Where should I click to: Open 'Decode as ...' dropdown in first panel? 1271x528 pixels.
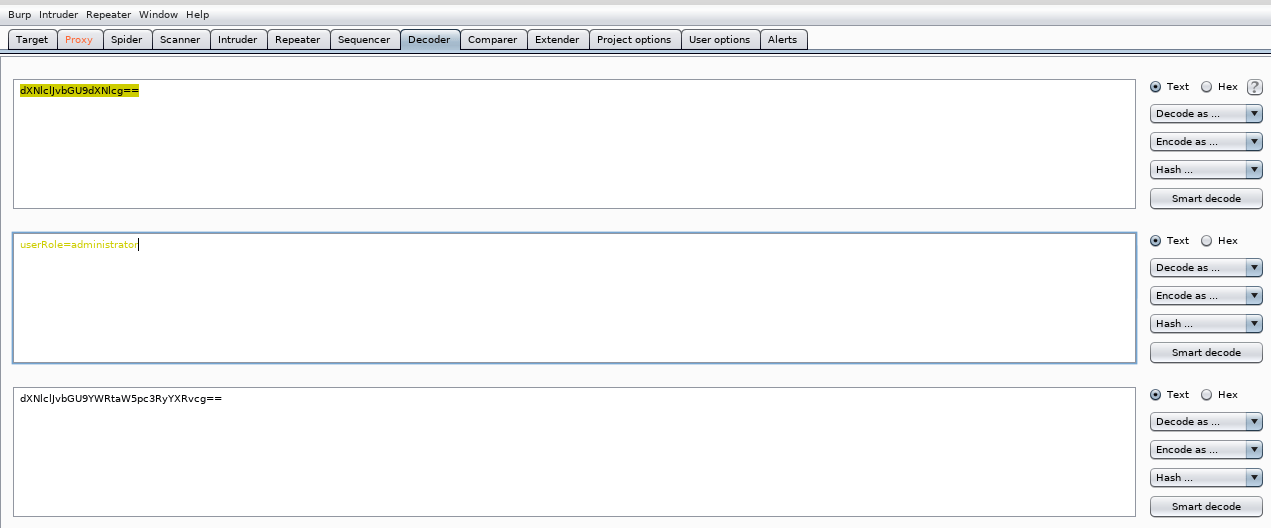click(x=1206, y=114)
